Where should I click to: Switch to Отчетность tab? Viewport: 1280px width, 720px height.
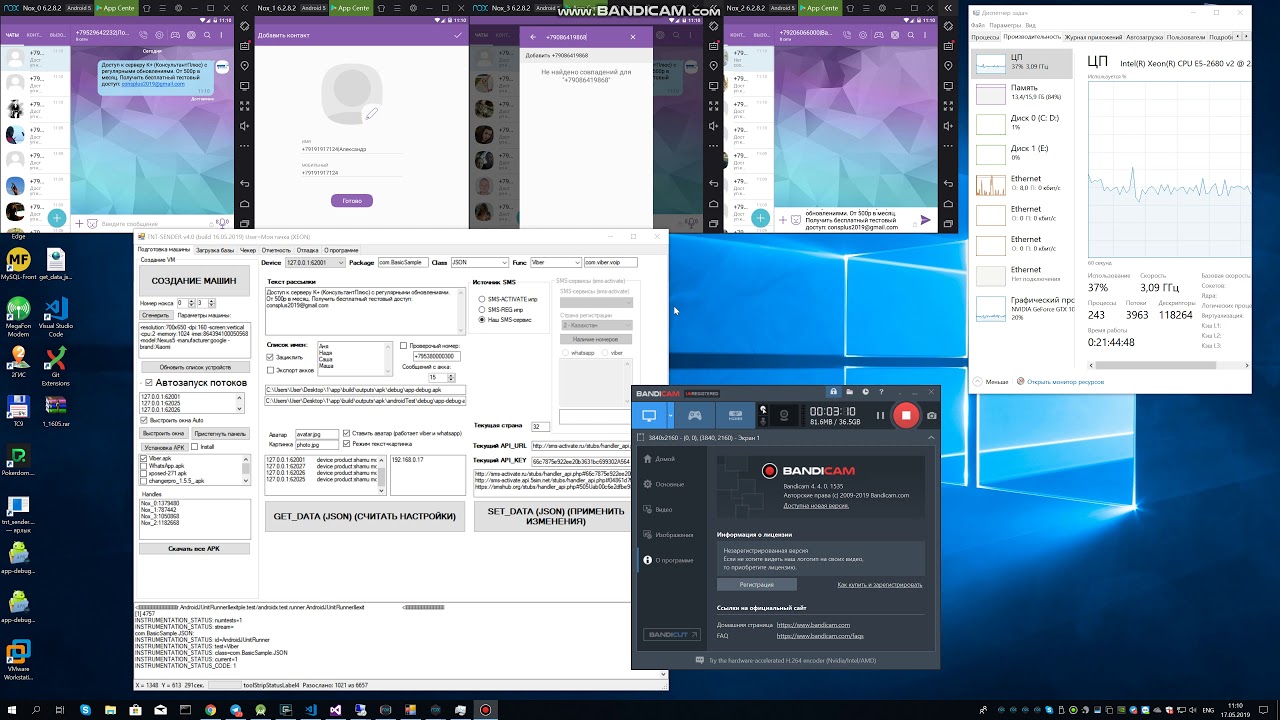[x=276, y=250]
